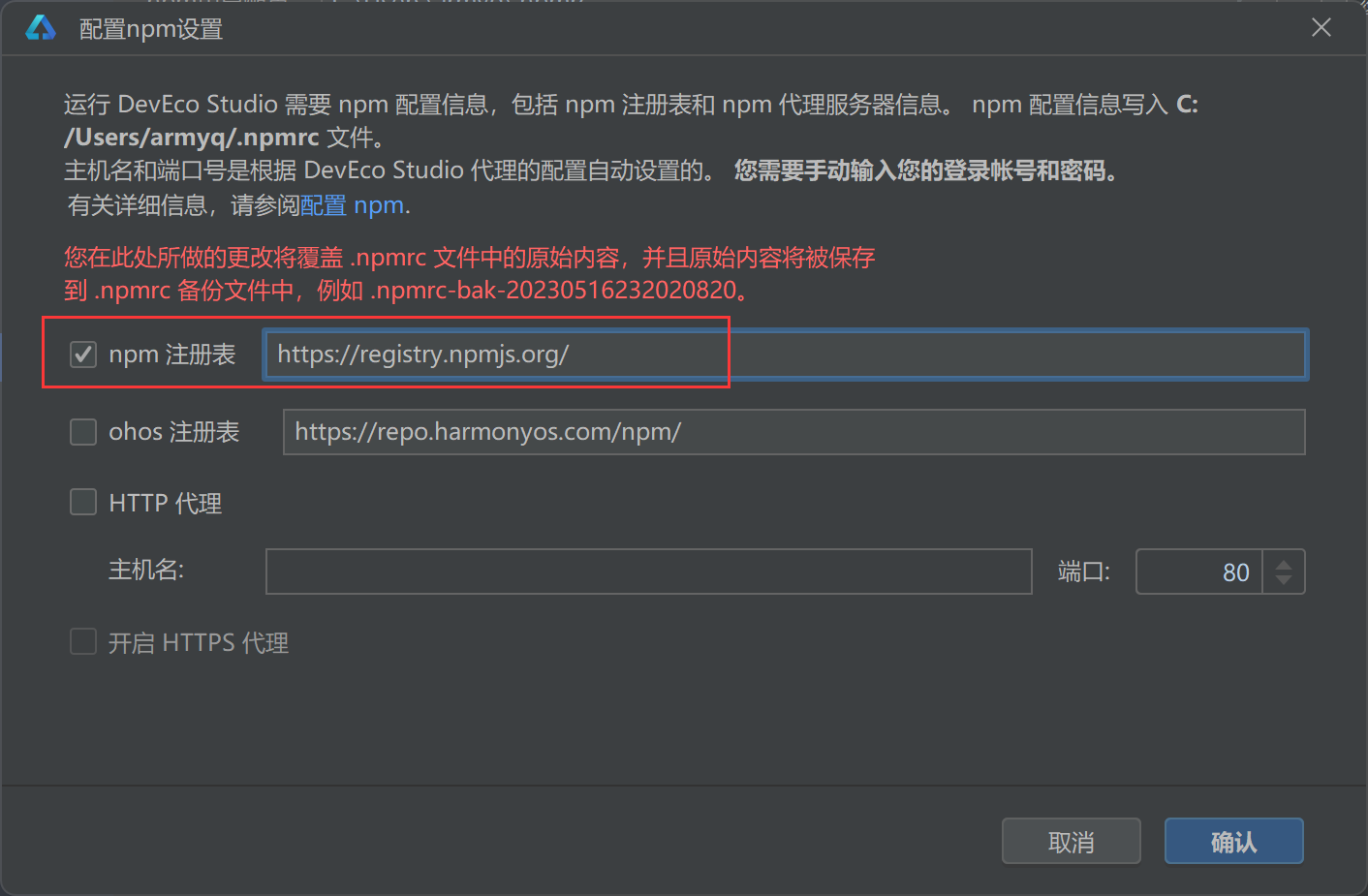
Task: Click the DevEco Studio logo icon
Action: pos(41,28)
